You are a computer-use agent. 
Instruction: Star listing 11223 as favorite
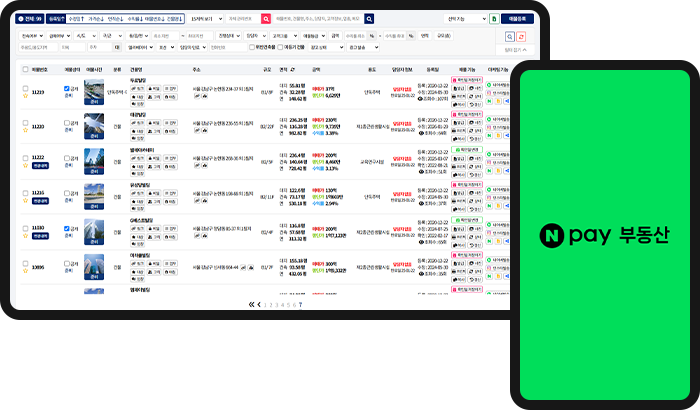(25, 96)
